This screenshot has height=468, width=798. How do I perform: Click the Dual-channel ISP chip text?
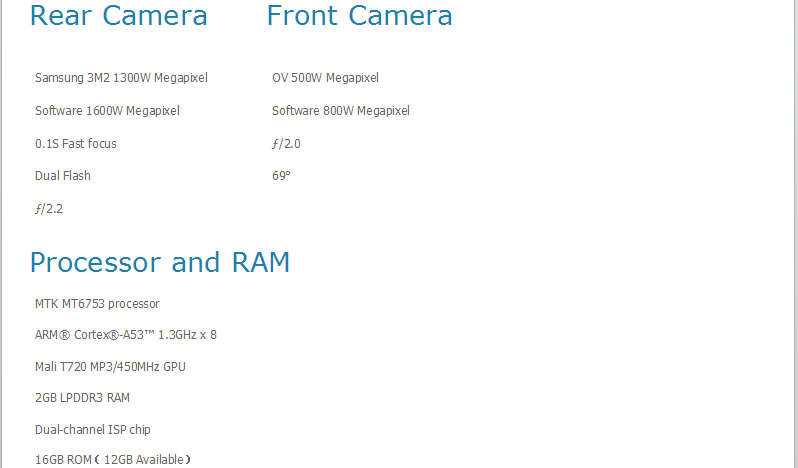(93, 430)
